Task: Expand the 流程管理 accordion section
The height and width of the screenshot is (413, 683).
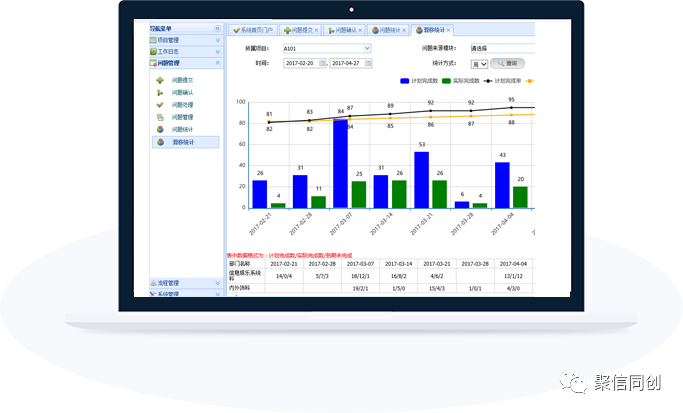Action: click(x=218, y=283)
